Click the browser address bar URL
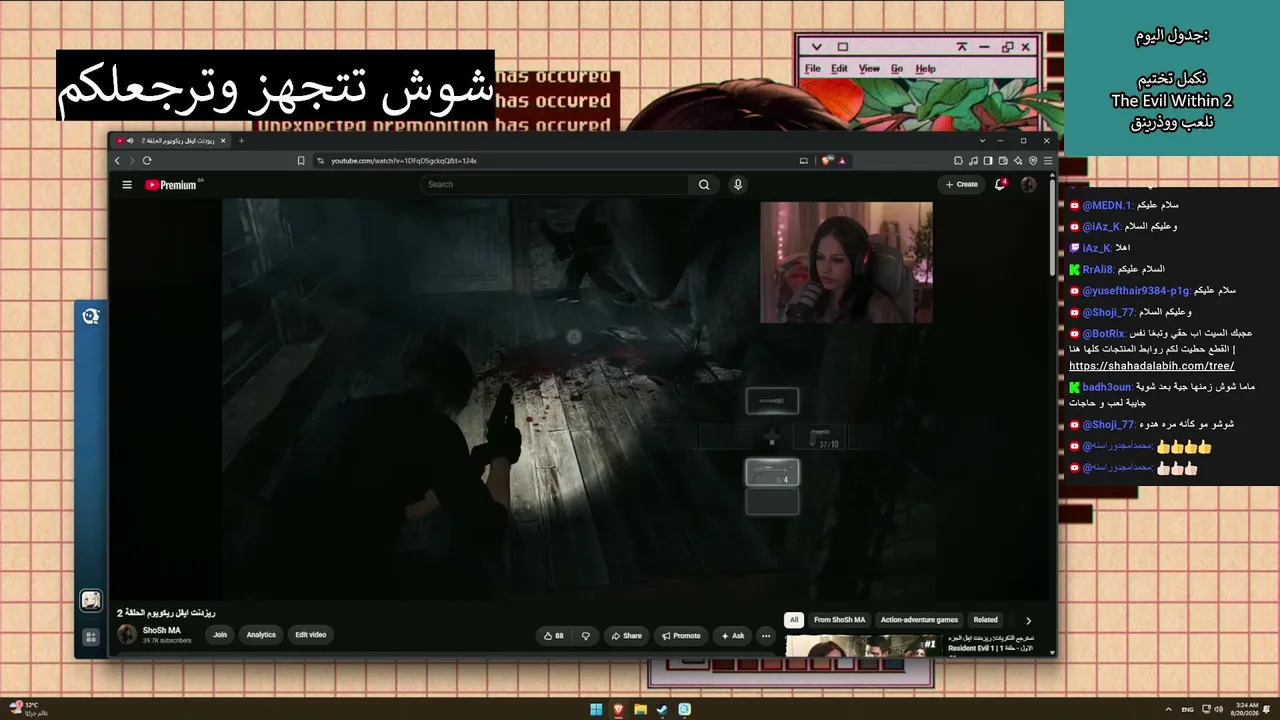The height and width of the screenshot is (720, 1280). tap(404, 160)
